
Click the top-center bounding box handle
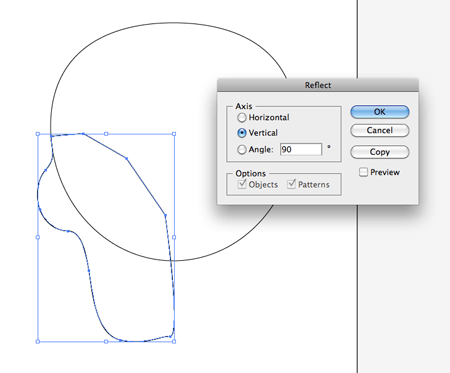[x=106, y=134]
